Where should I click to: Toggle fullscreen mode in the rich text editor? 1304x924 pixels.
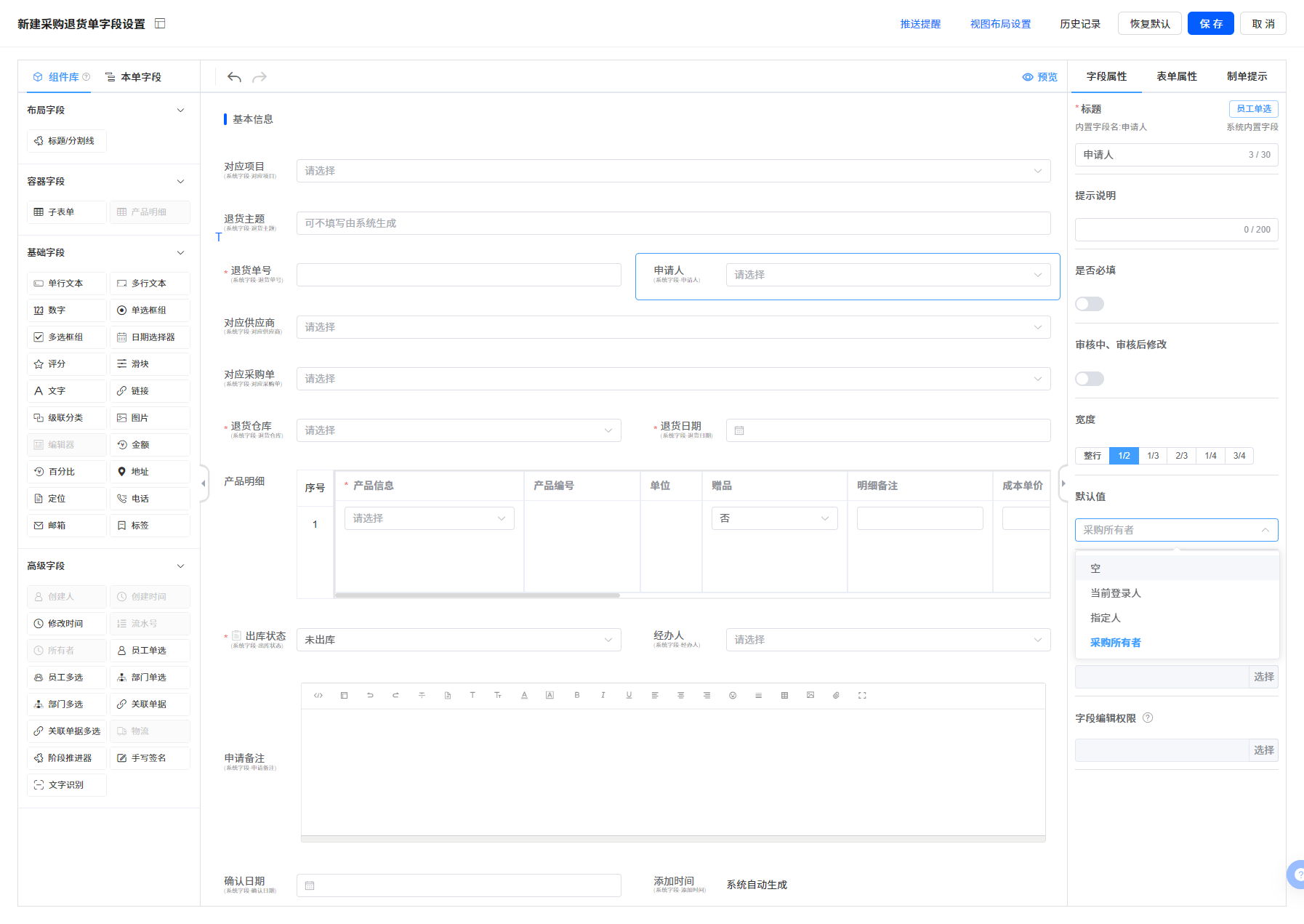(x=862, y=696)
